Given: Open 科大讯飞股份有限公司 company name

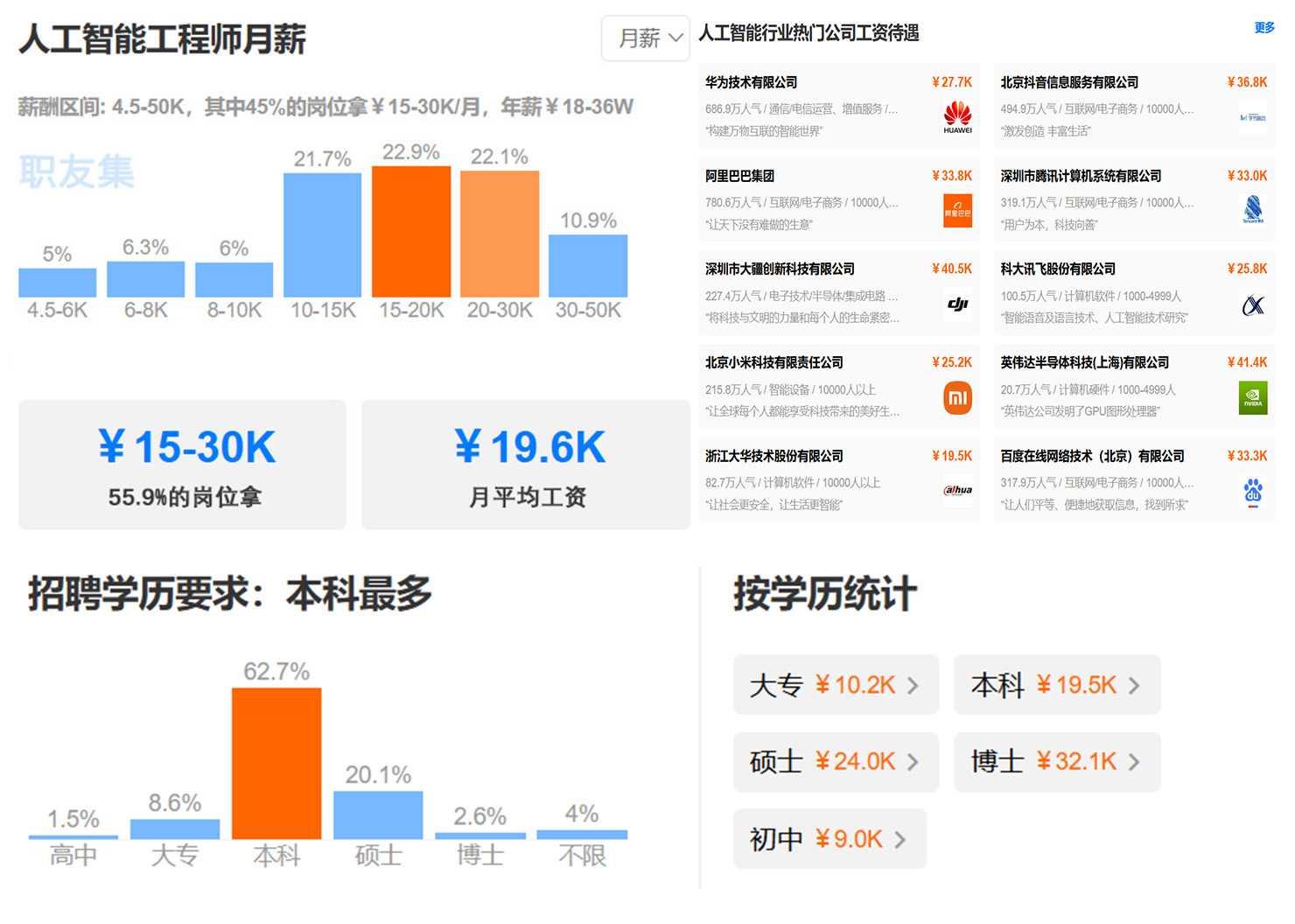Looking at the screenshot, I should tap(1058, 269).
